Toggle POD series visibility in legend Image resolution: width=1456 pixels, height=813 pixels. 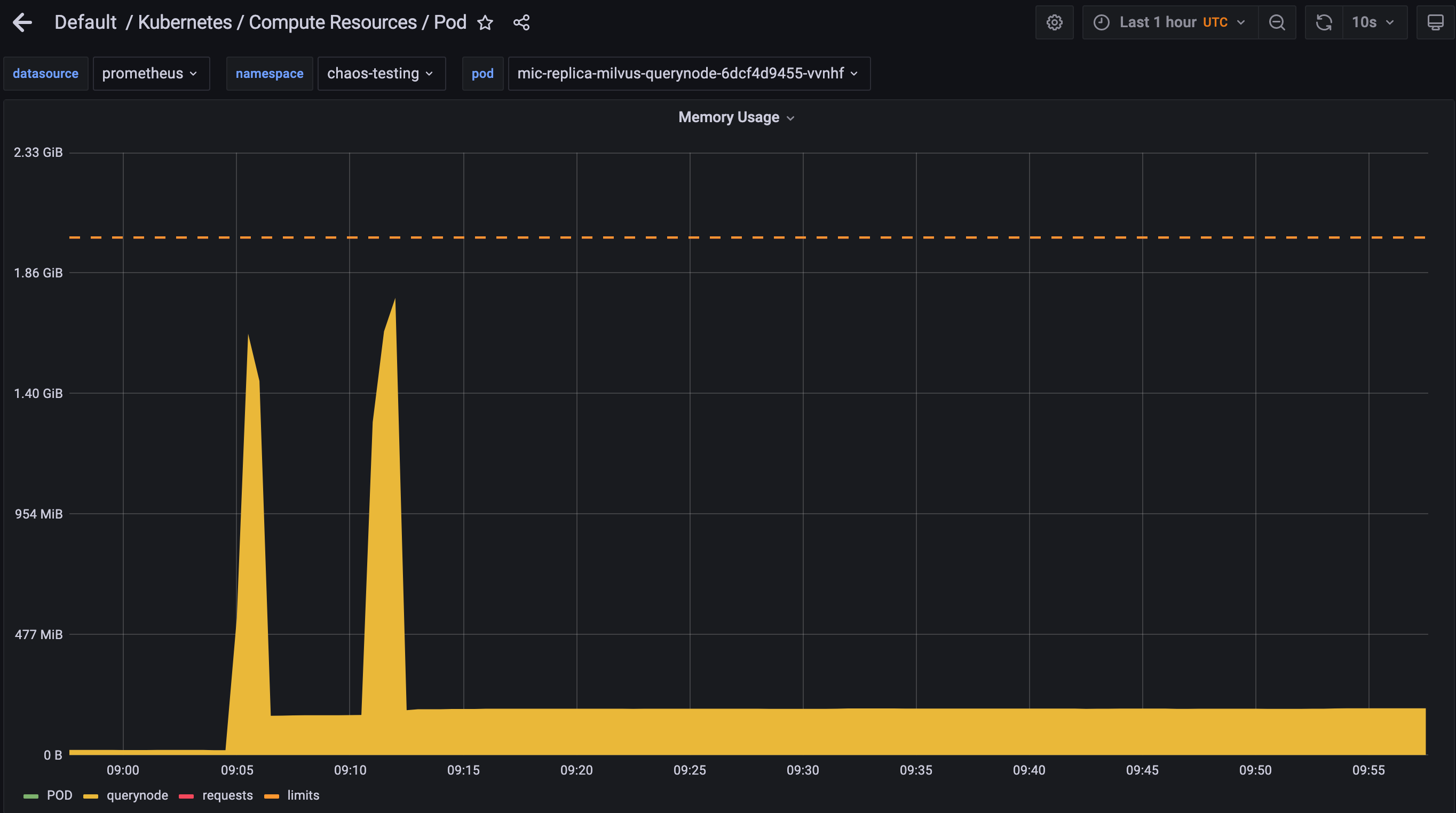click(59, 795)
